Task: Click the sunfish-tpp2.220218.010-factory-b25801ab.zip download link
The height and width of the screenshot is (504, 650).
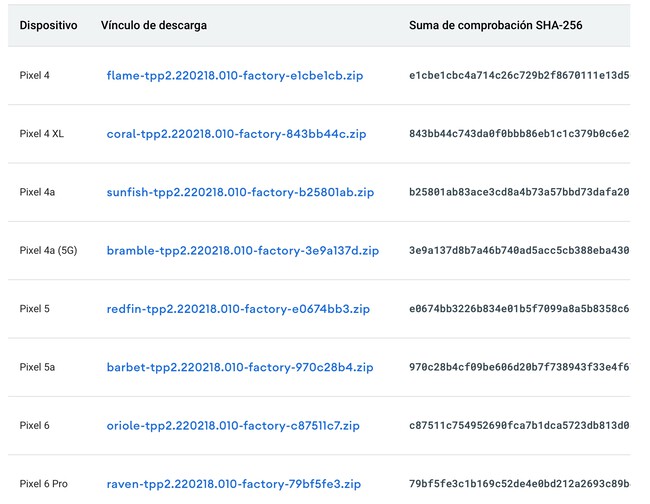Action: (240, 192)
